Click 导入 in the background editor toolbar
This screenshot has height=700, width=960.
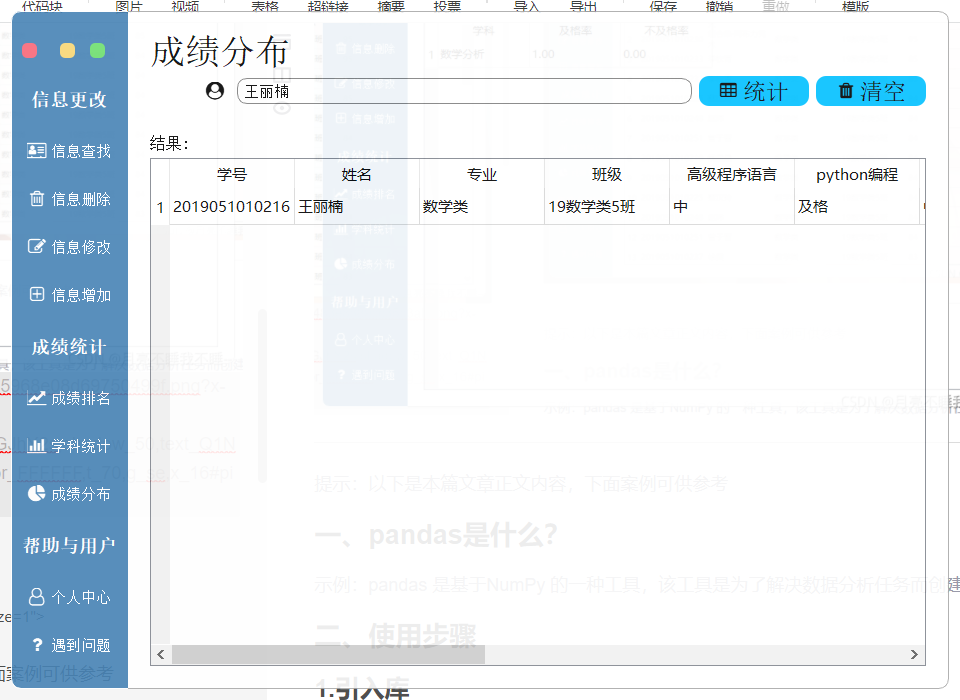click(527, 6)
